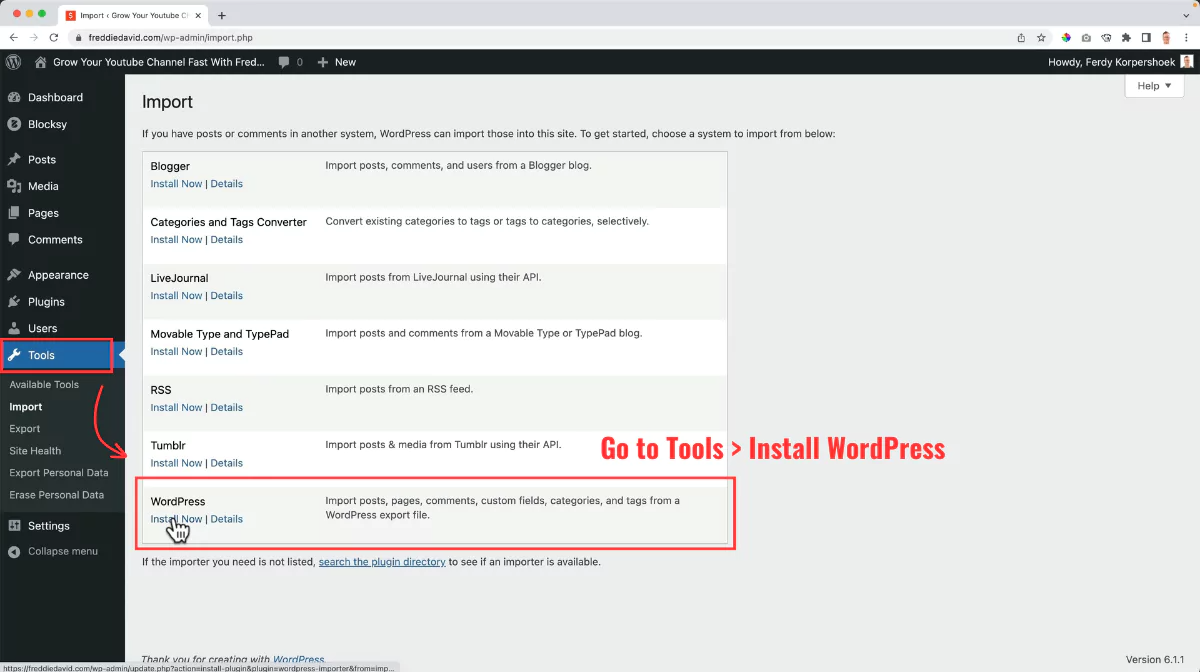Select the Users icon in the sidebar

click(17, 328)
